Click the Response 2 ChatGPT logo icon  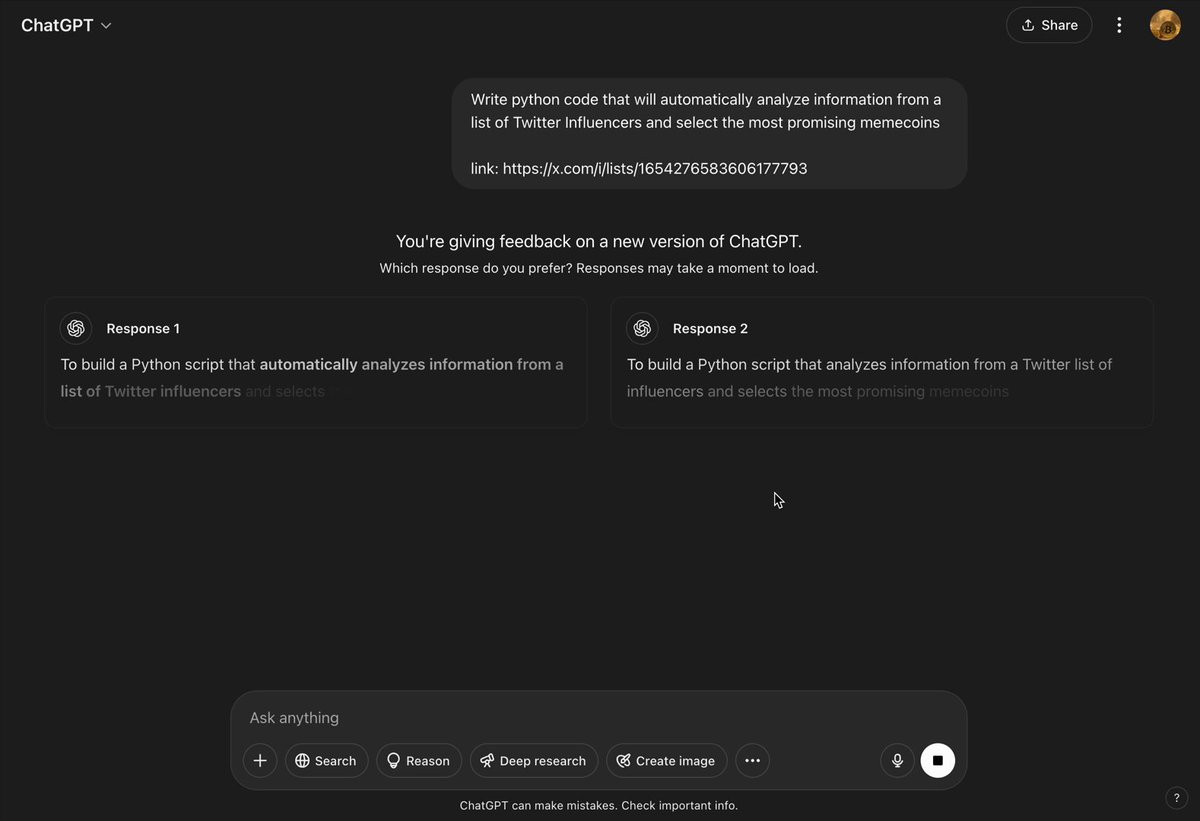pyautogui.click(x=642, y=328)
